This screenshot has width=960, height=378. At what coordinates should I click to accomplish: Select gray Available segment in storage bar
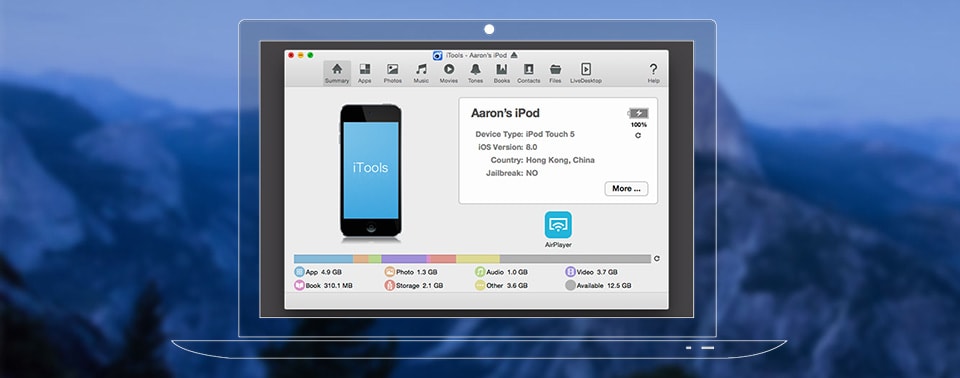(575, 259)
